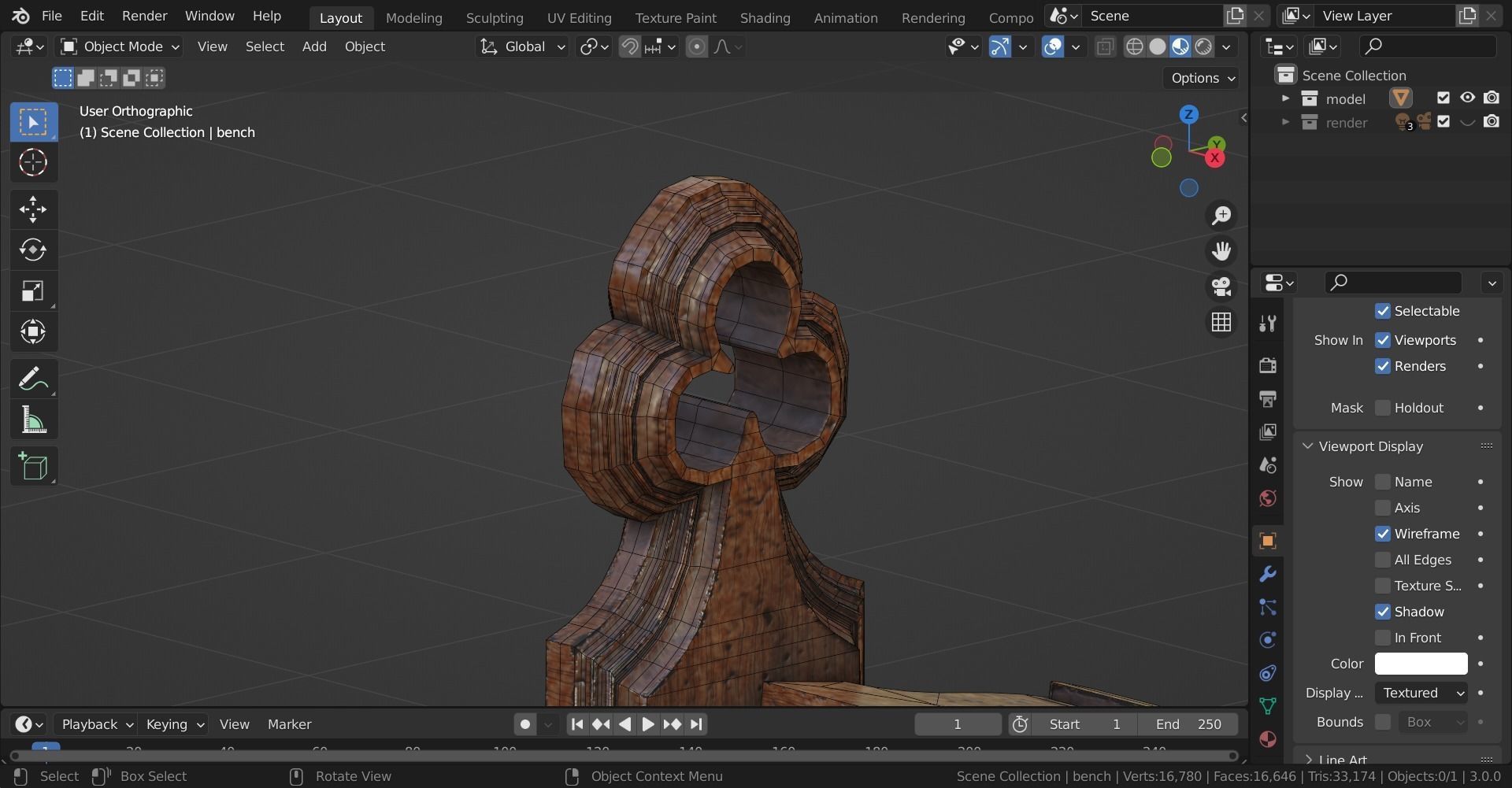Open the Output properties tab

tap(1267, 398)
